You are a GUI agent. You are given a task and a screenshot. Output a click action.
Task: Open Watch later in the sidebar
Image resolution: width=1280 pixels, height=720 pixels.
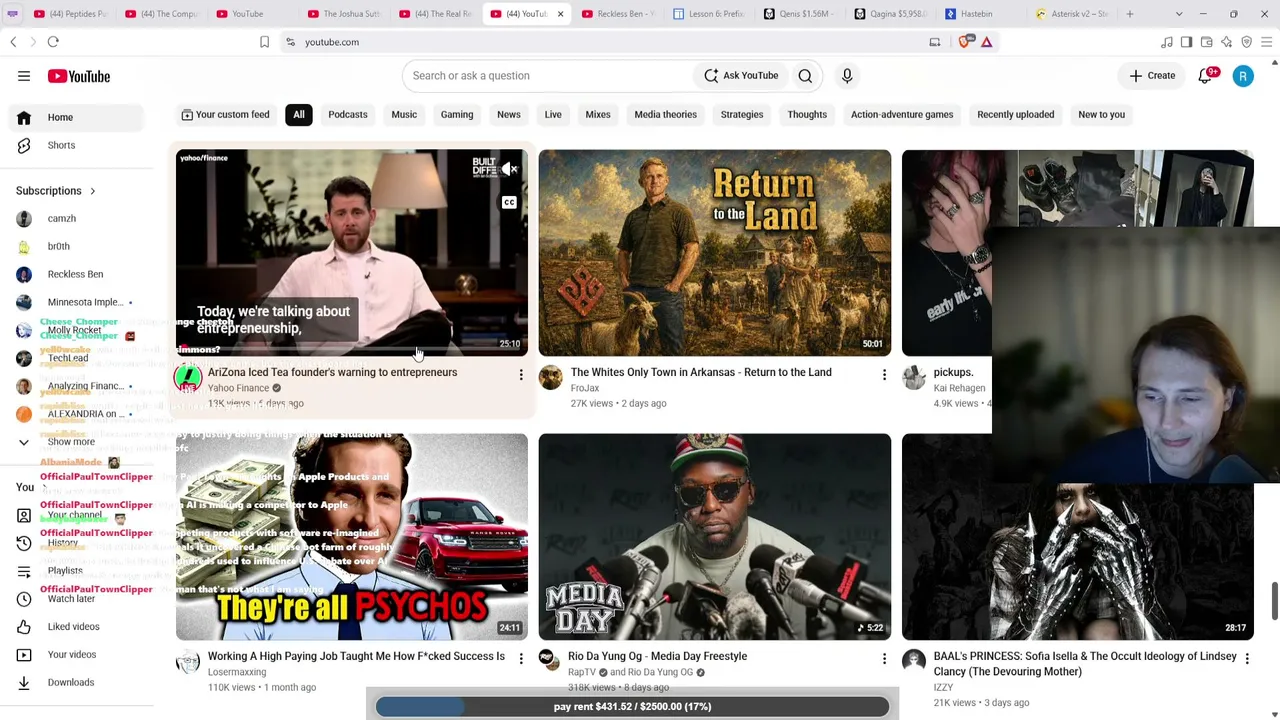[x=71, y=599]
